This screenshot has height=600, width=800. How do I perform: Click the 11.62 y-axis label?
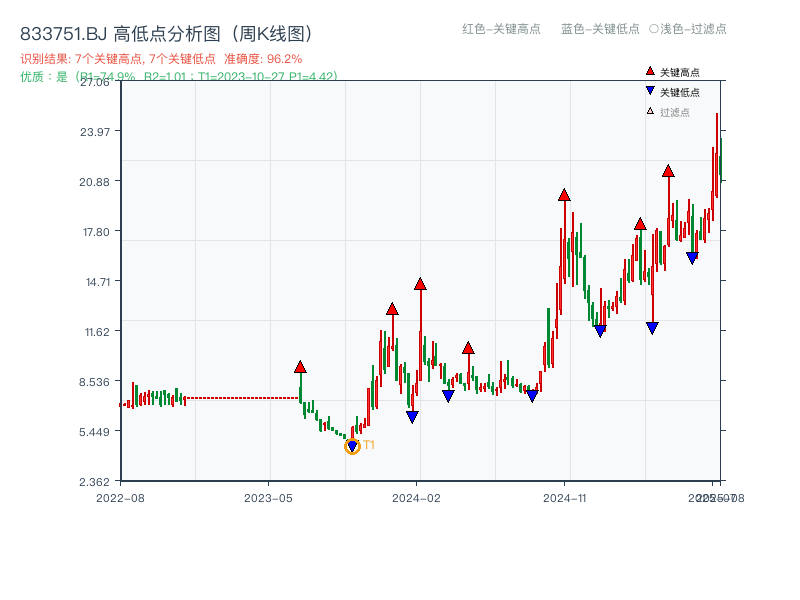point(97,332)
